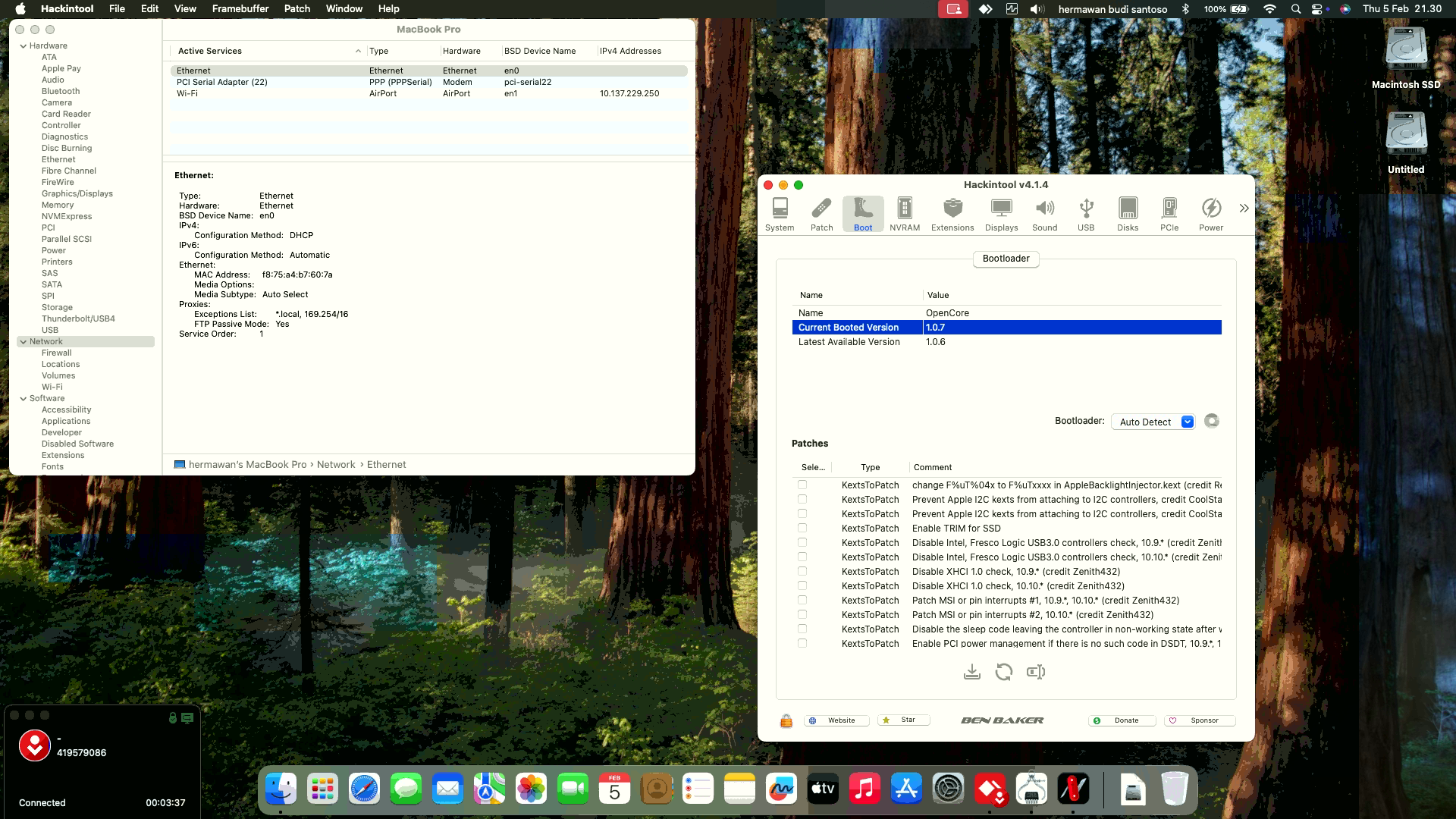Open the Macintosh SSD desktop drive
The image size is (1456, 819).
pos(1406,58)
